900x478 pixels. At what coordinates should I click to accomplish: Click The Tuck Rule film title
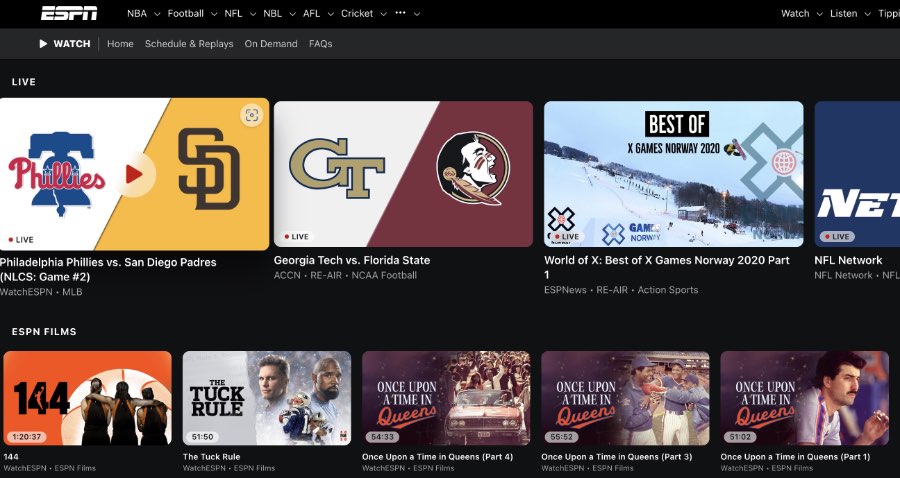(211, 457)
